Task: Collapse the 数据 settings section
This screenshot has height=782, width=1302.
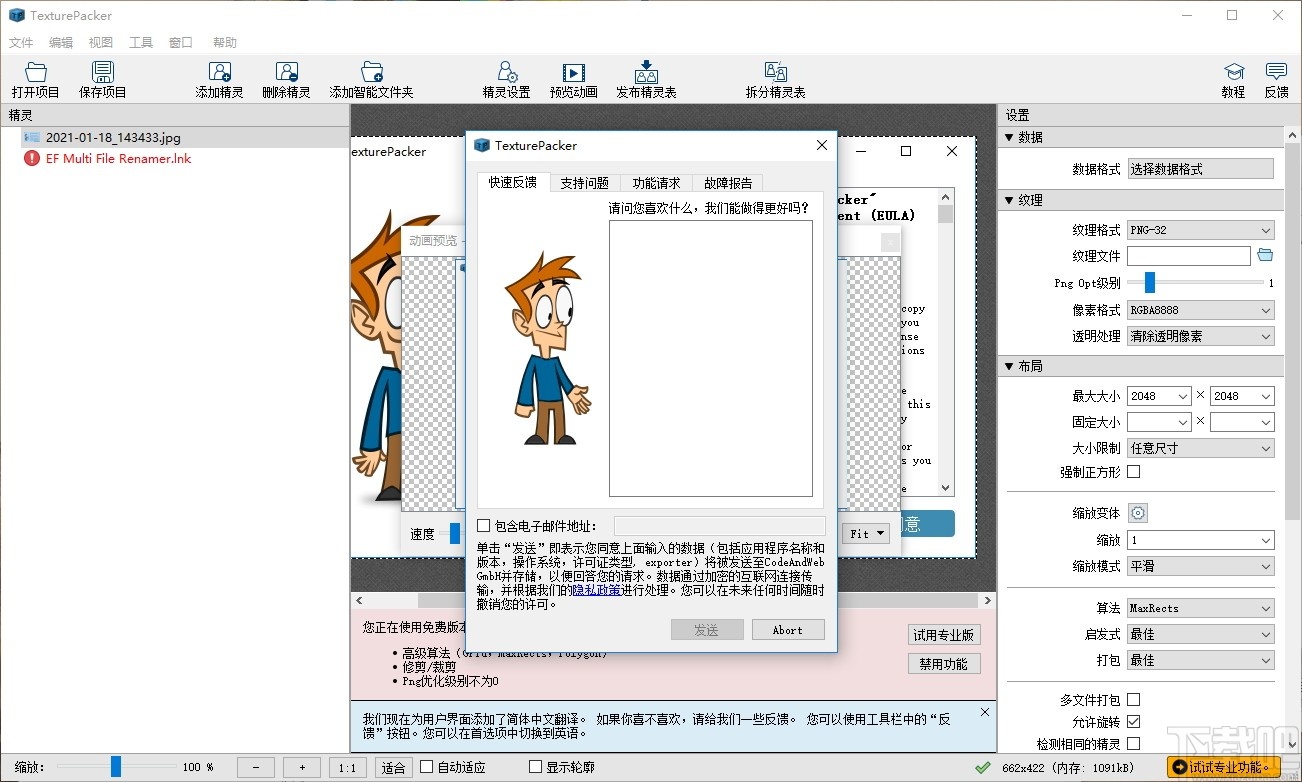Action: (1009, 137)
